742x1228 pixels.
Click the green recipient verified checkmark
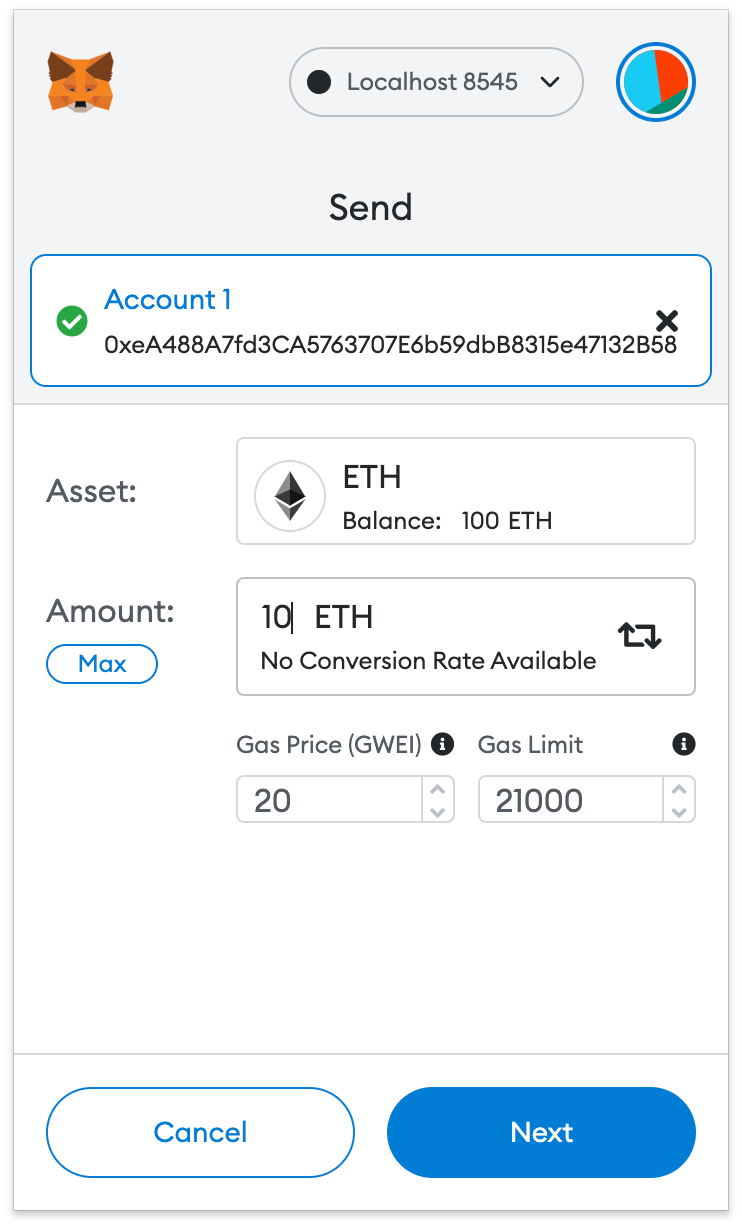(72, 322)
